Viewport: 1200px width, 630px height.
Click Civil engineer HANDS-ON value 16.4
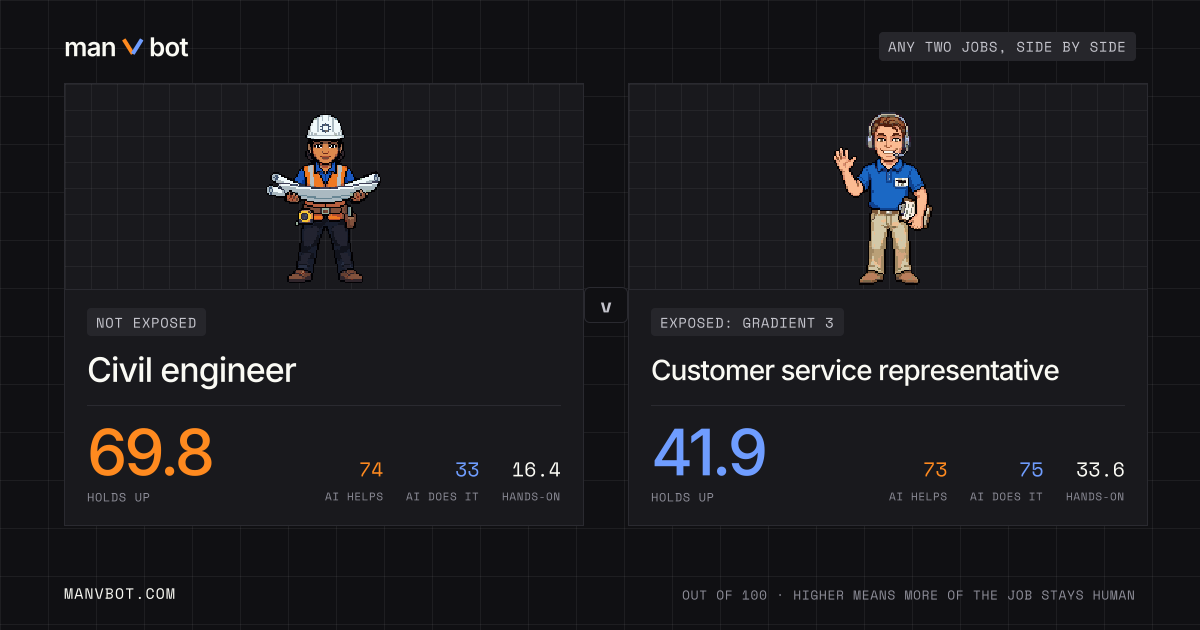[x=536, y=470]
